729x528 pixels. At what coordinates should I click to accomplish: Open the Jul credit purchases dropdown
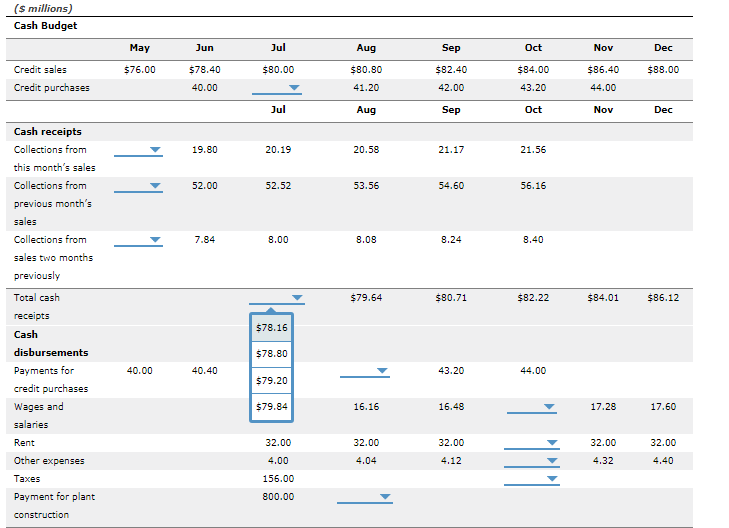pyautogui.click(x=277, y=88)
